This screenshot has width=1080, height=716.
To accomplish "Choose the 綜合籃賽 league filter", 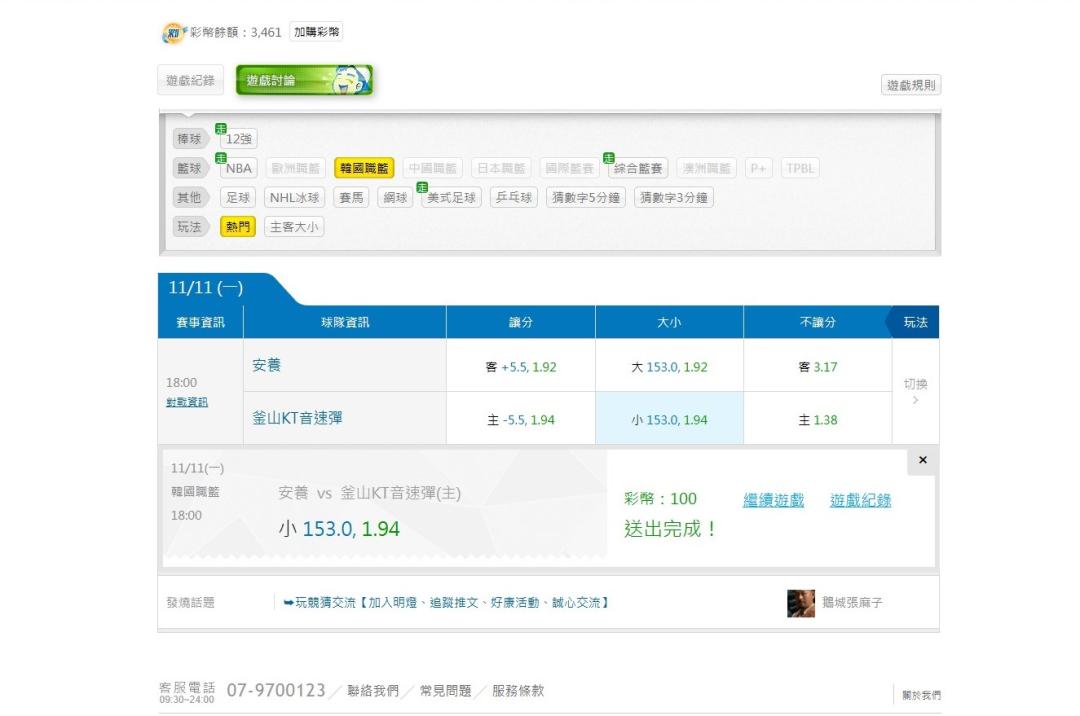I will click(638, 168).
